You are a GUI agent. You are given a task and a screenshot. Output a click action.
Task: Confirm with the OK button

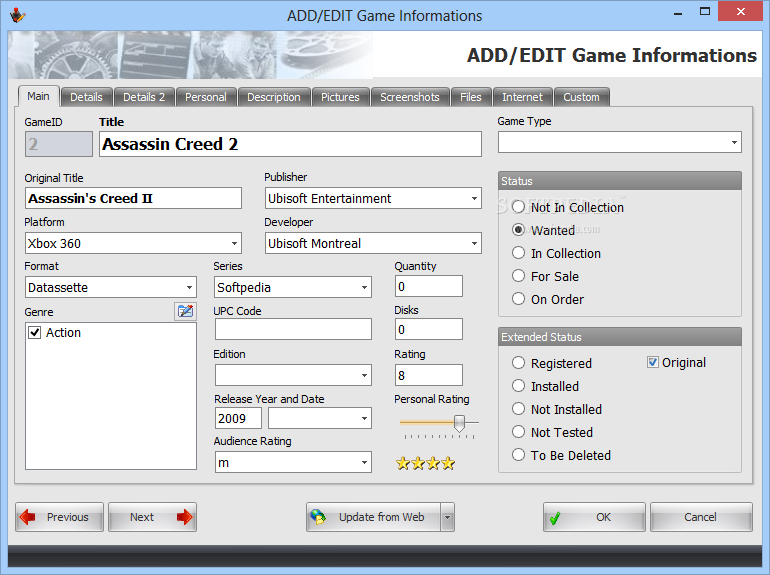pyautogui.click(x=594, y=517)
